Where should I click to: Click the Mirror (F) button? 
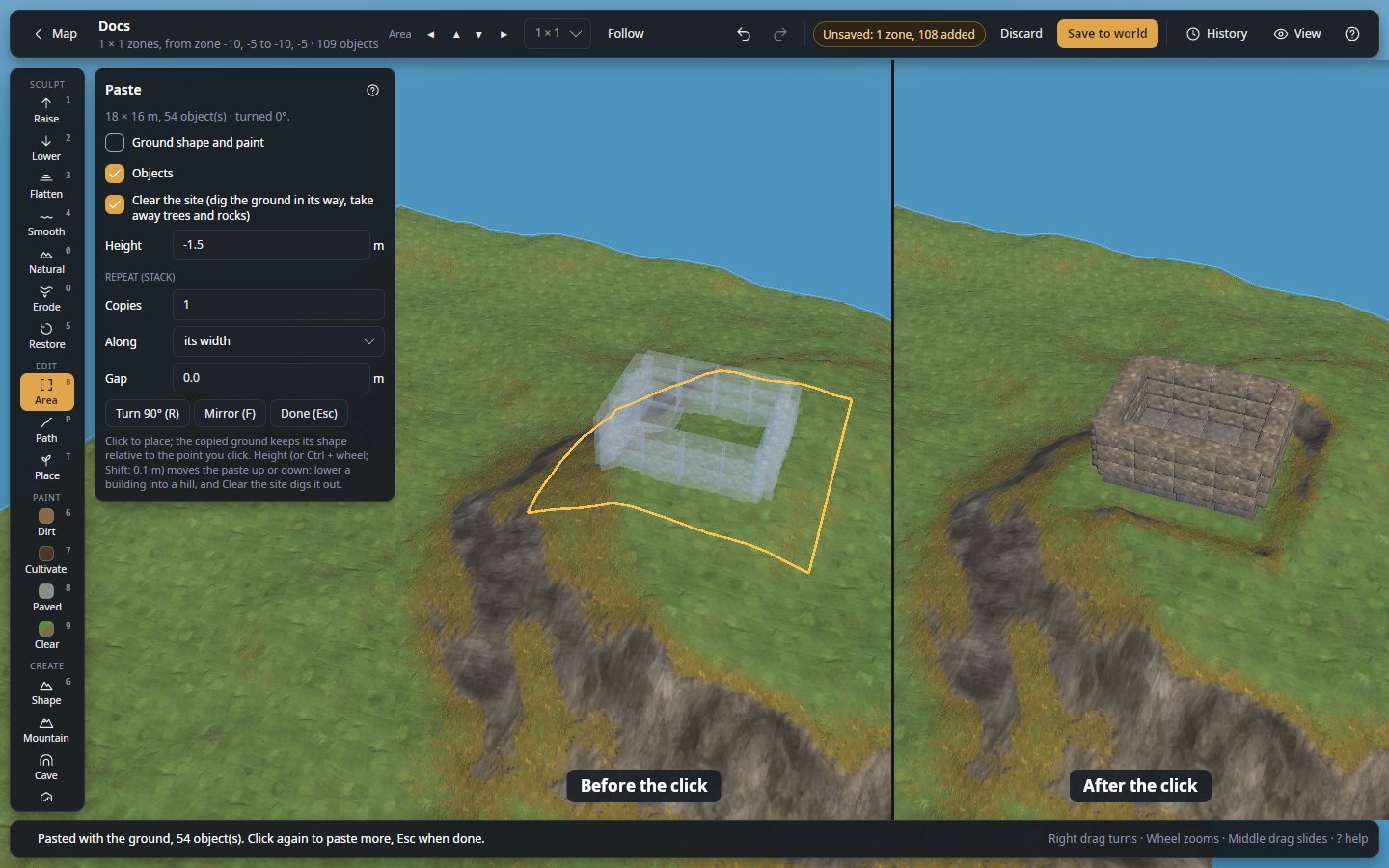pos(230,414)
